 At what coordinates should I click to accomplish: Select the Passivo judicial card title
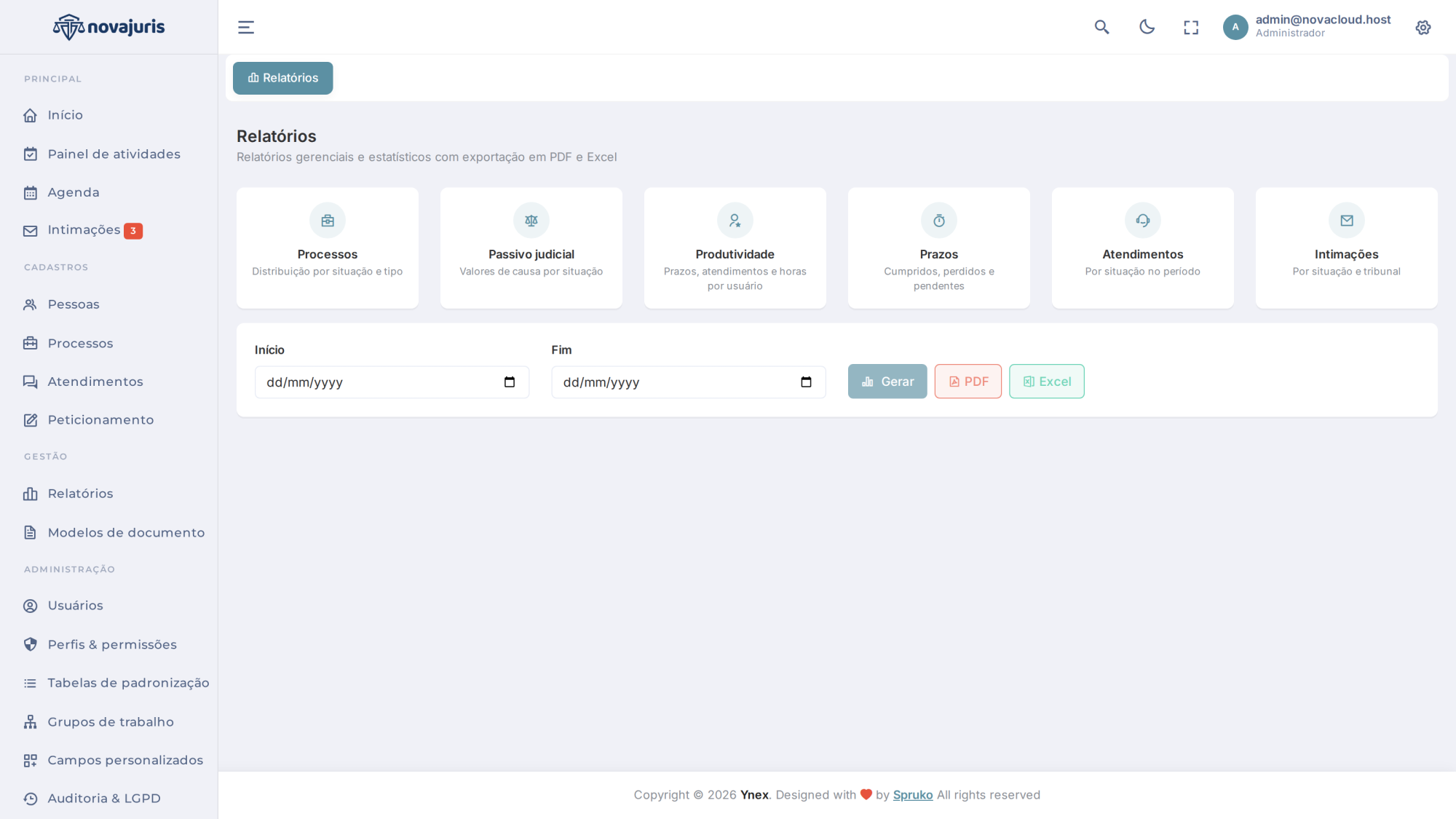point(531,255)
